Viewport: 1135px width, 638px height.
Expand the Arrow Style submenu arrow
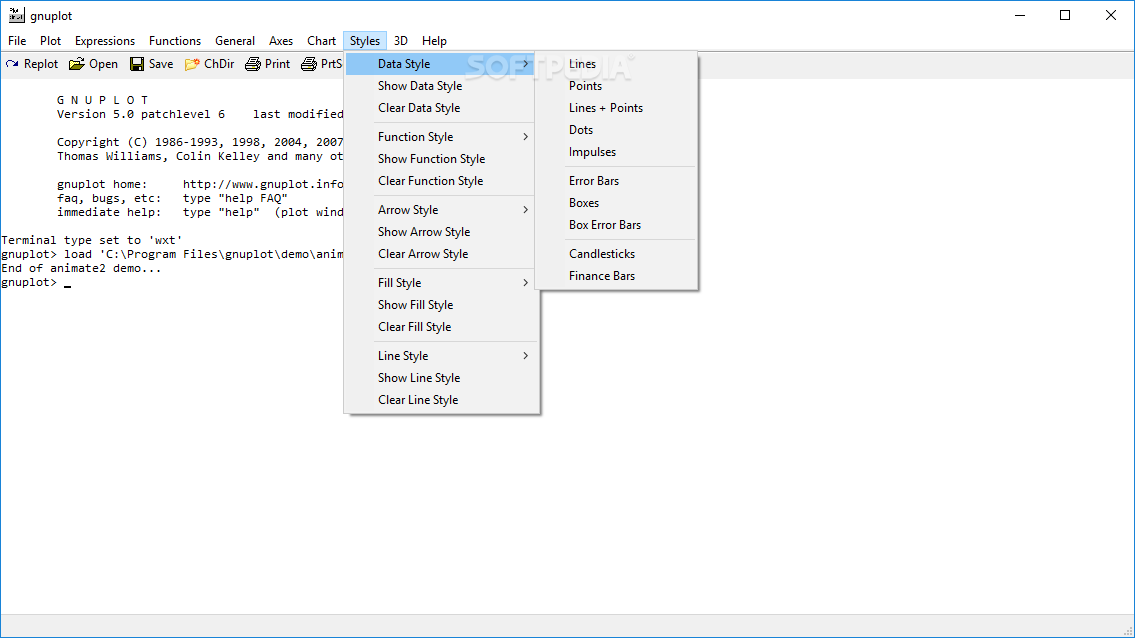coord(526,210)
